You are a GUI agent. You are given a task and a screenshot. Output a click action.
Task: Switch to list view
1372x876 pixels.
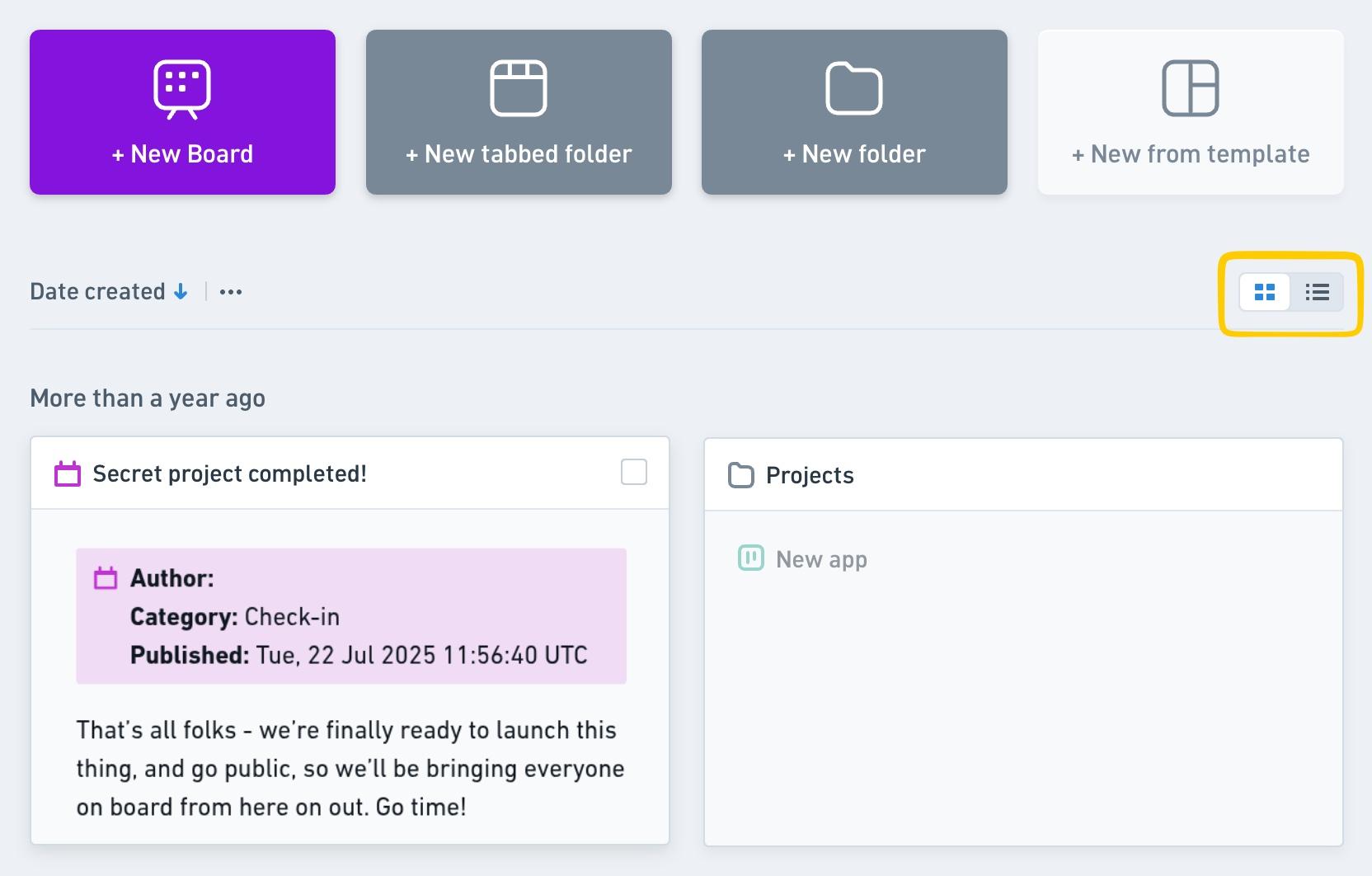(1317, 292)
